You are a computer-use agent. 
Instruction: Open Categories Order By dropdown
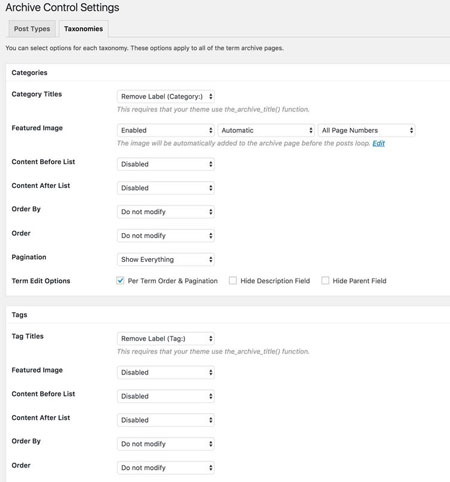166,212
